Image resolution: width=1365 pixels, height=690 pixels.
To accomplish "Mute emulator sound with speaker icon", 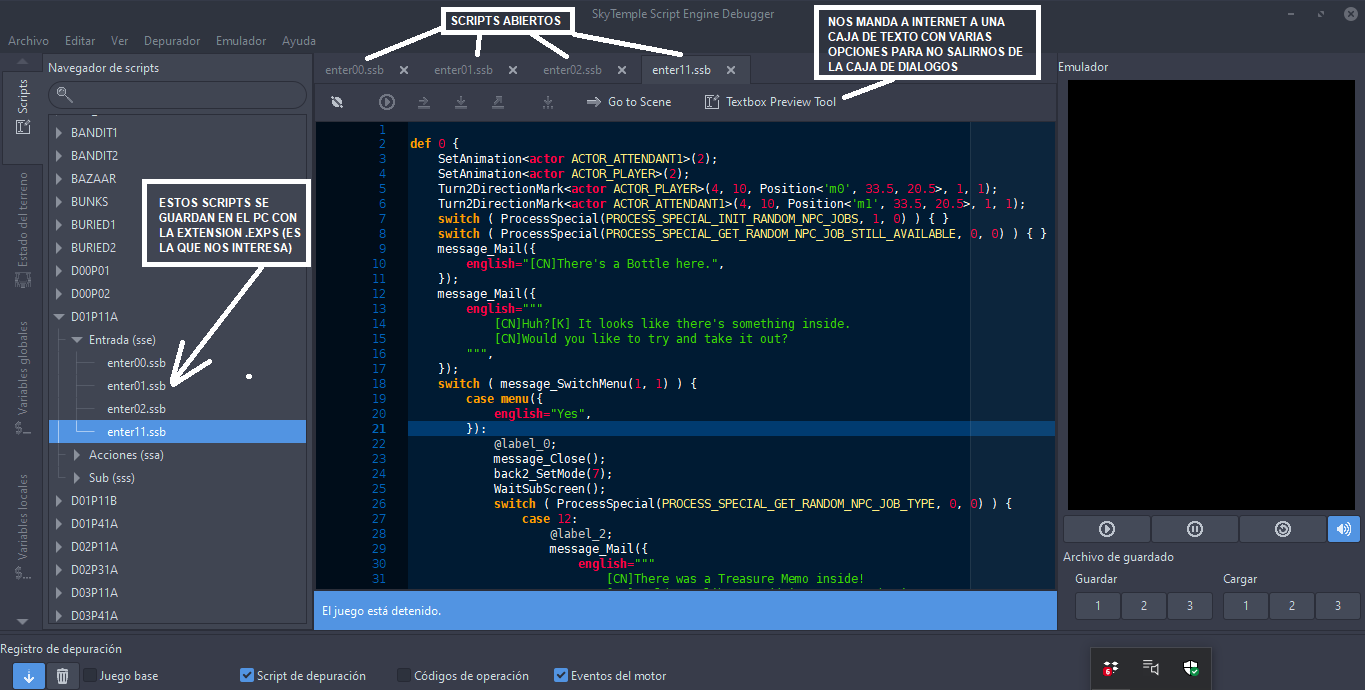I will click(x=1343, y=529).
